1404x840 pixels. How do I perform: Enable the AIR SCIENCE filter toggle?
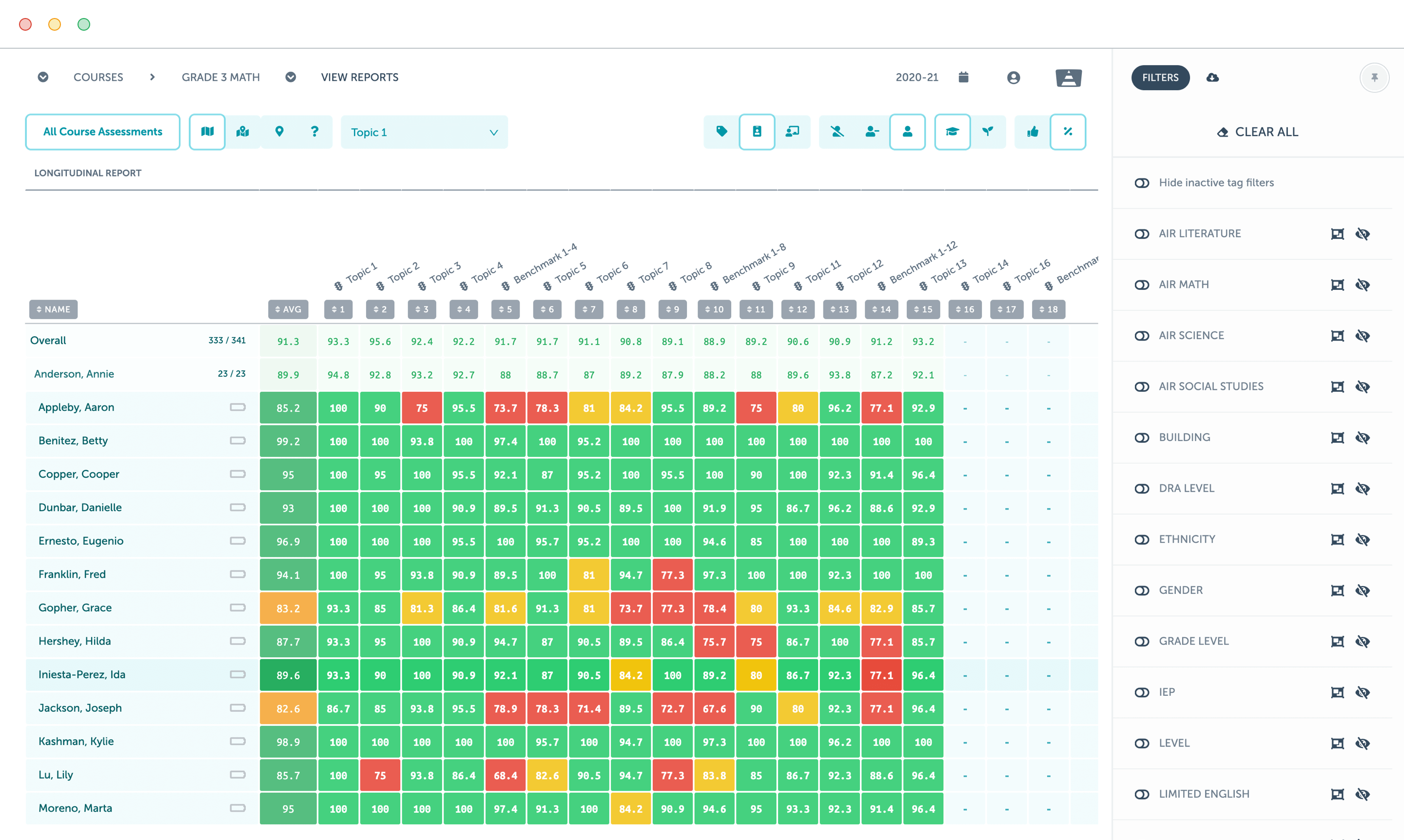(1142, 336)
